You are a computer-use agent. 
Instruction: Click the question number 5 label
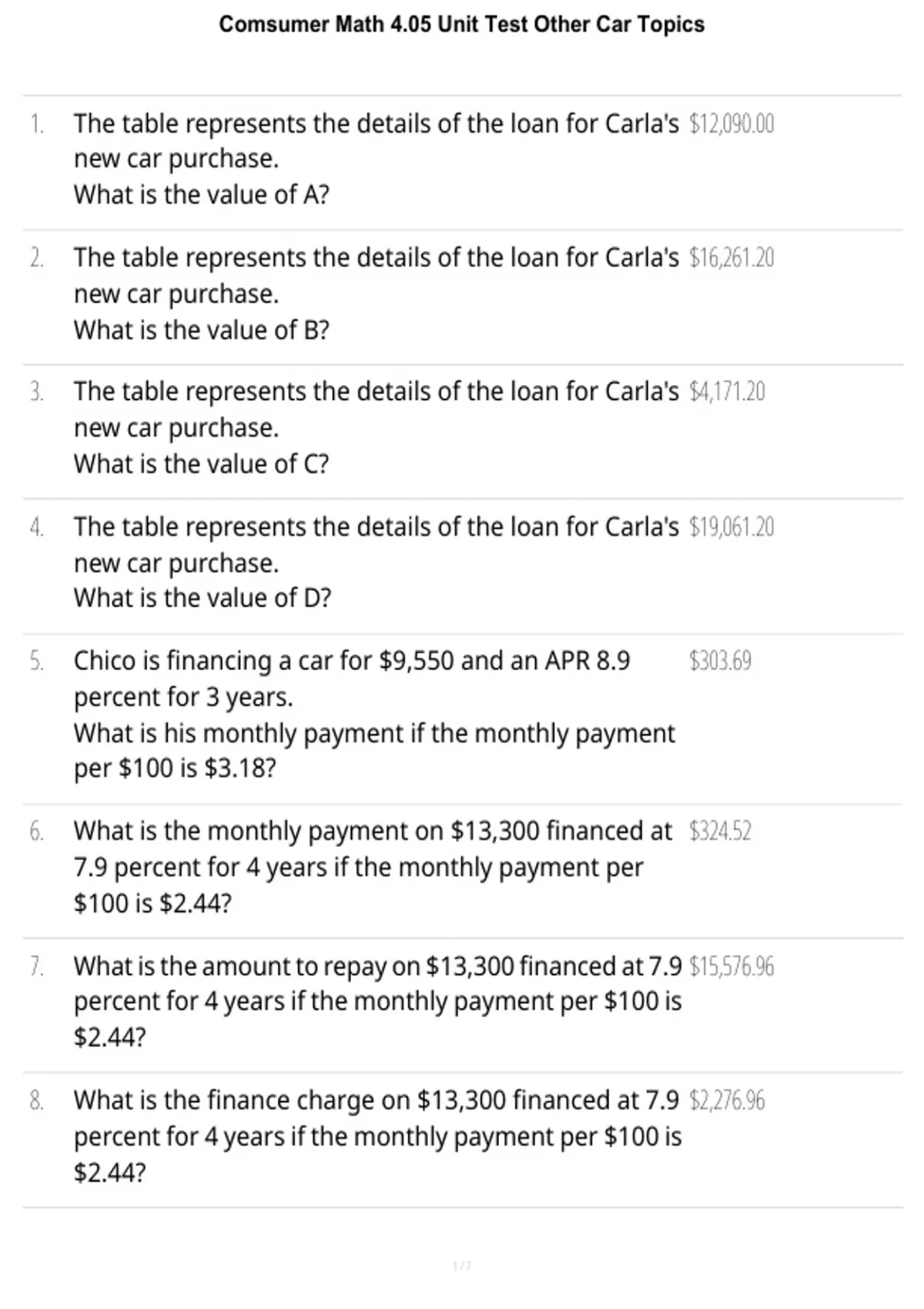click(36, 661)
